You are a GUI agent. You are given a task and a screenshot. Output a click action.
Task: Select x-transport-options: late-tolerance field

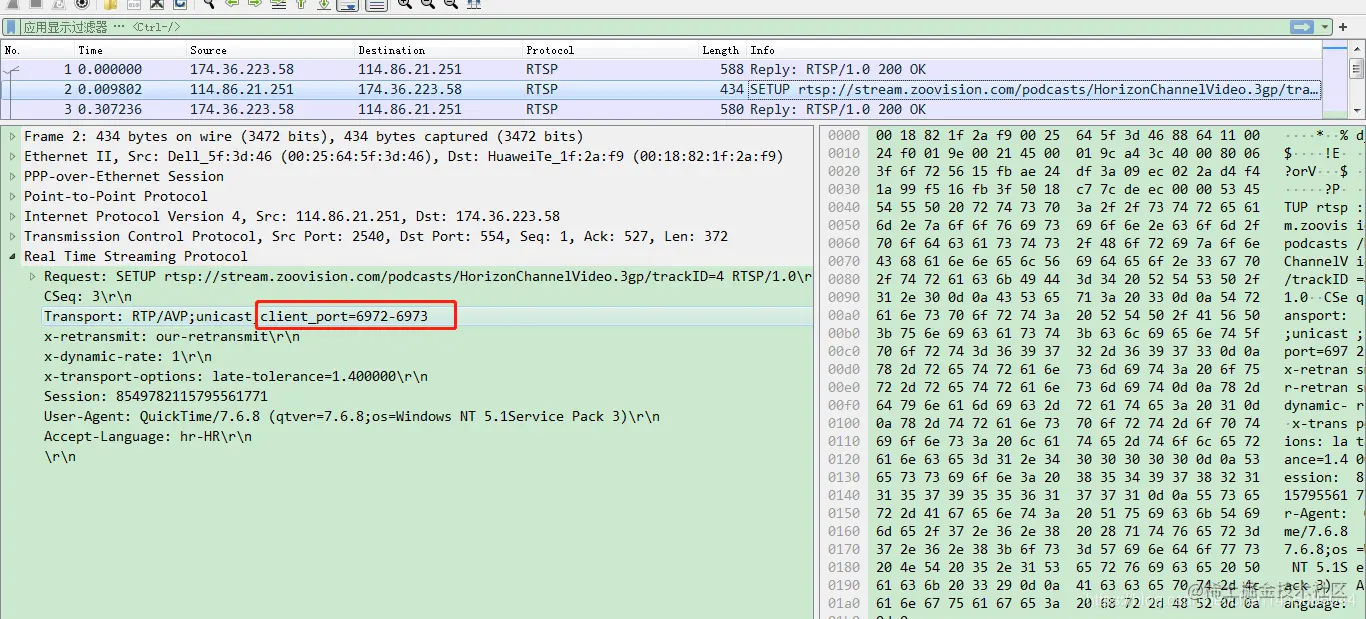[x=236, y=377]
